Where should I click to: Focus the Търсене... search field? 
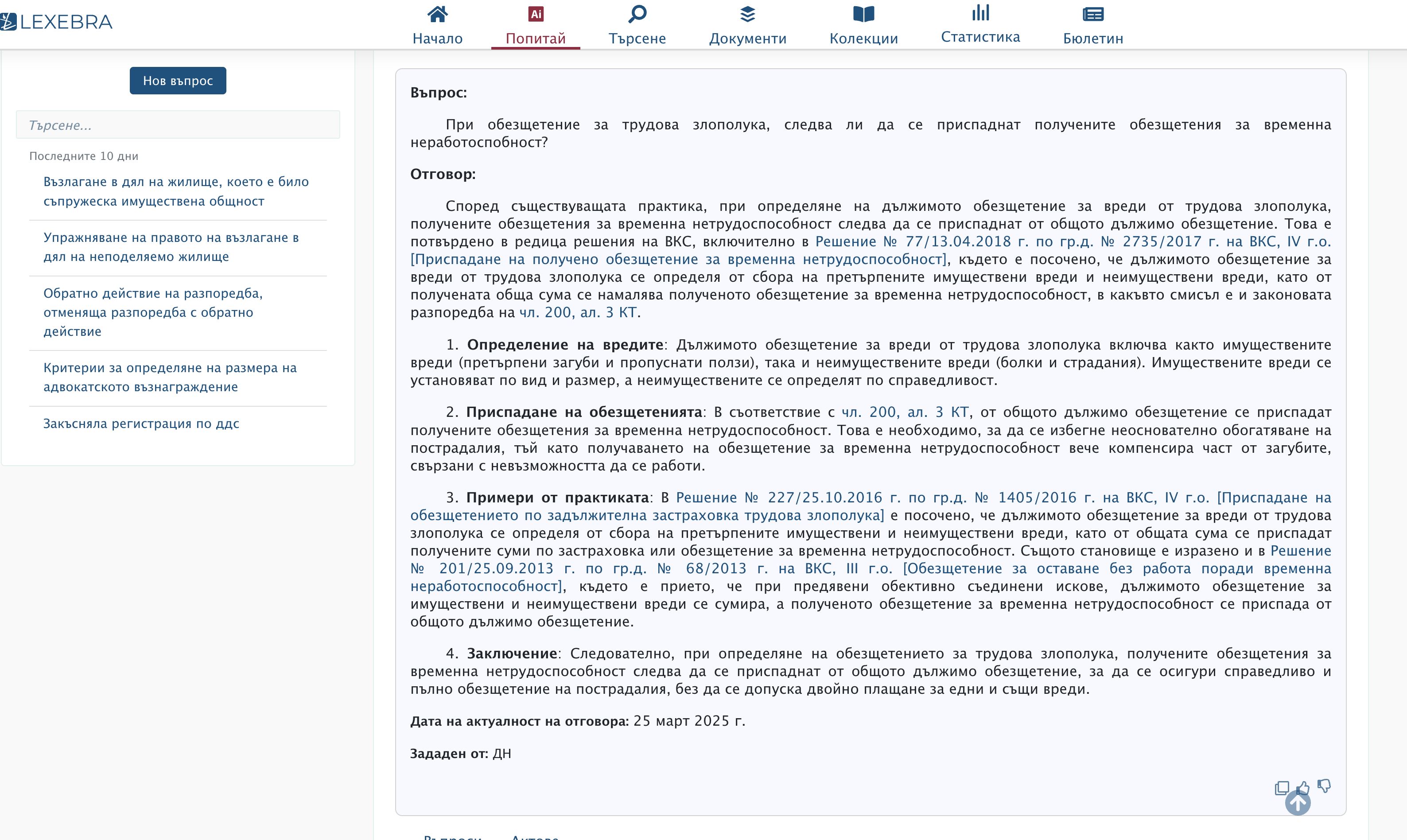(178, 124)
